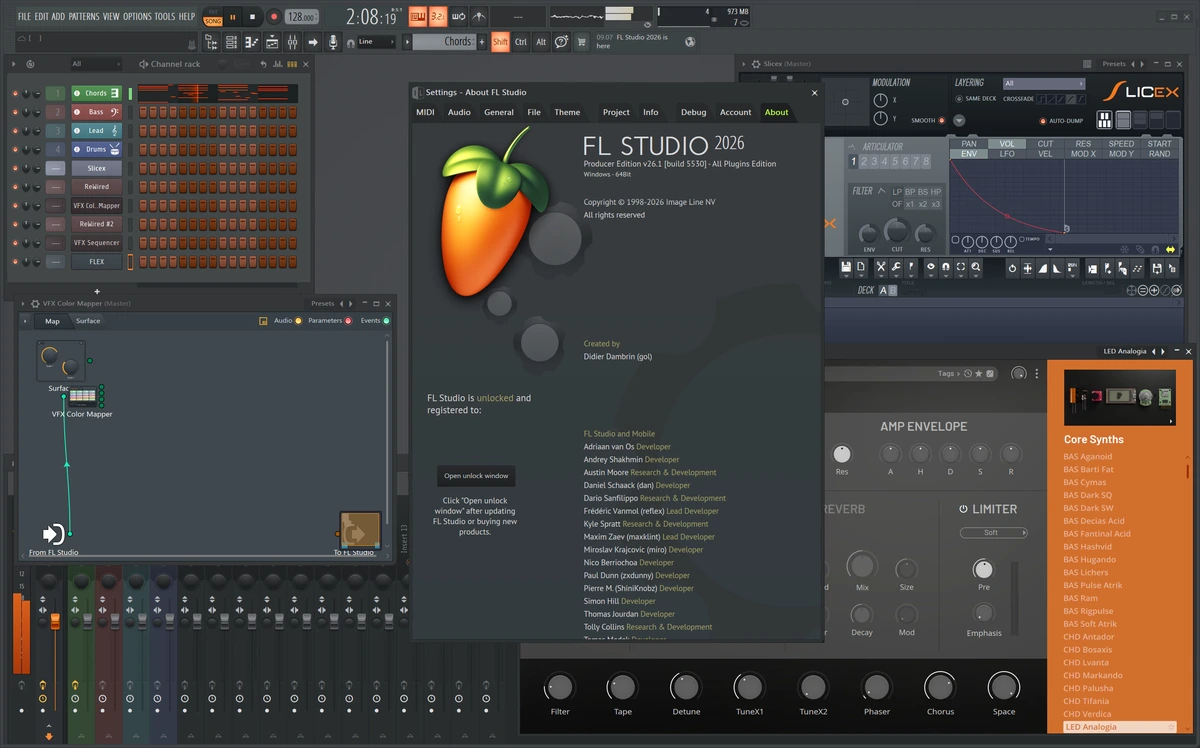
Task: Click the globe news icon in toolbar
Action: coord(690,42)
